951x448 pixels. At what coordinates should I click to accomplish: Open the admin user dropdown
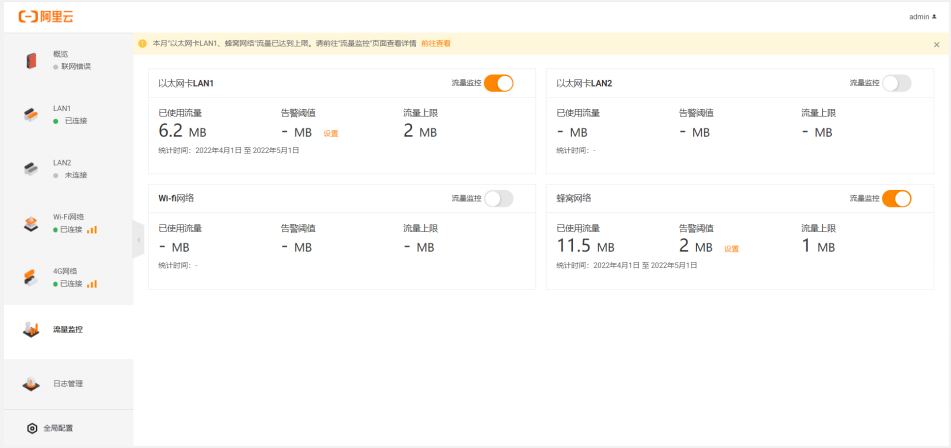click(x=922, y=17)
